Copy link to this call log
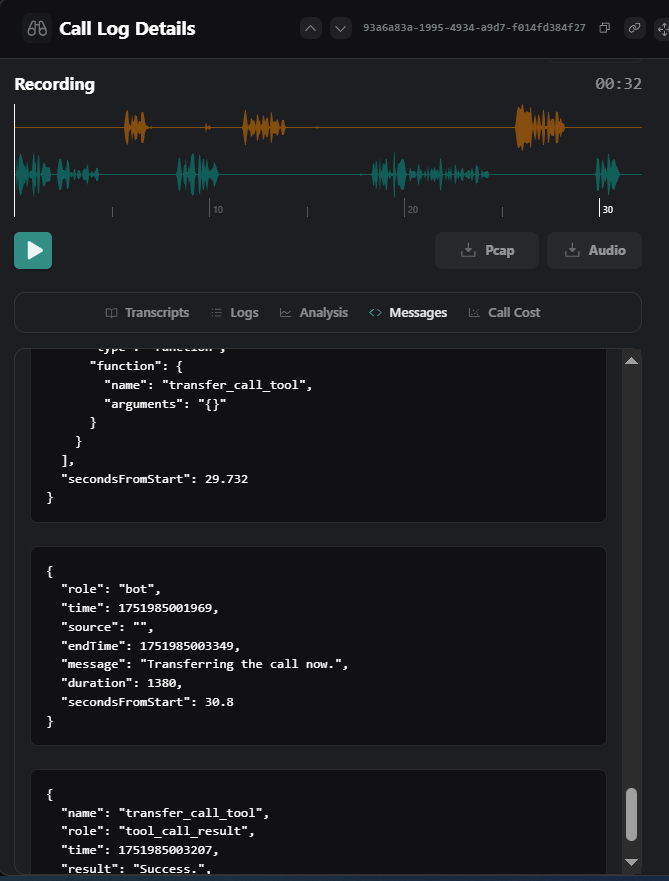Image resolution: width=669 pixels, height=881 pixels. [x=634, y=28]
